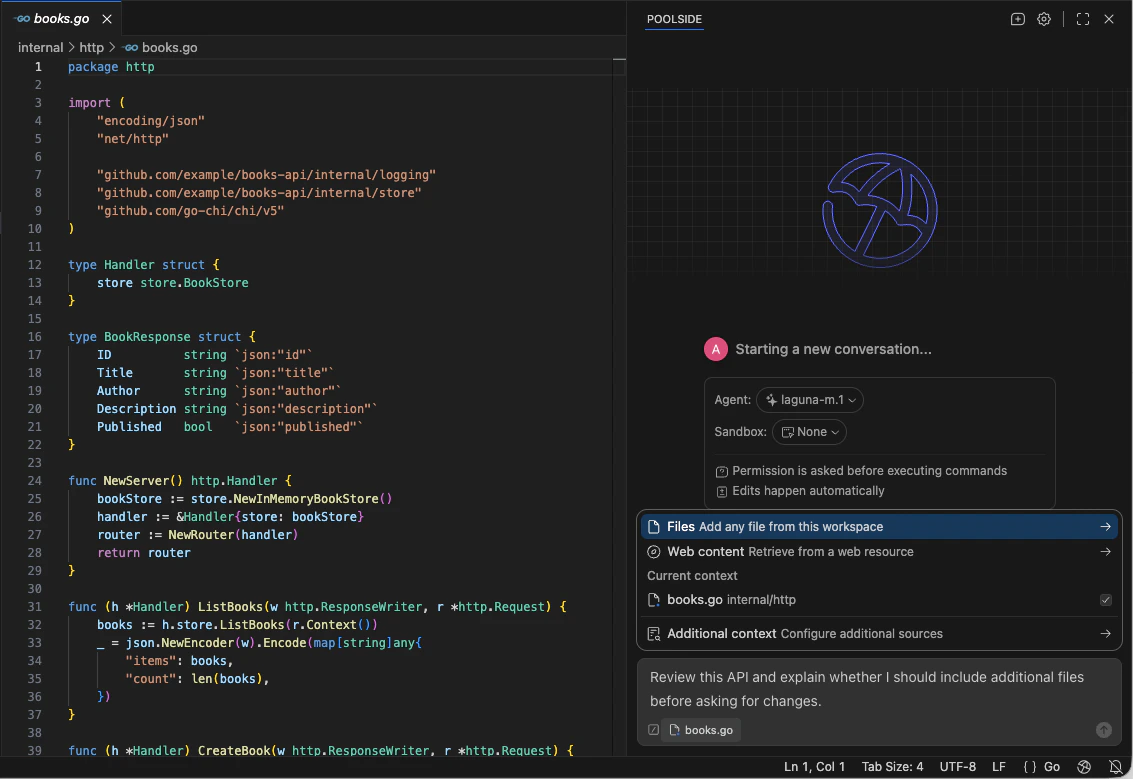Change LF line ending in status bar

pos(999,767)
